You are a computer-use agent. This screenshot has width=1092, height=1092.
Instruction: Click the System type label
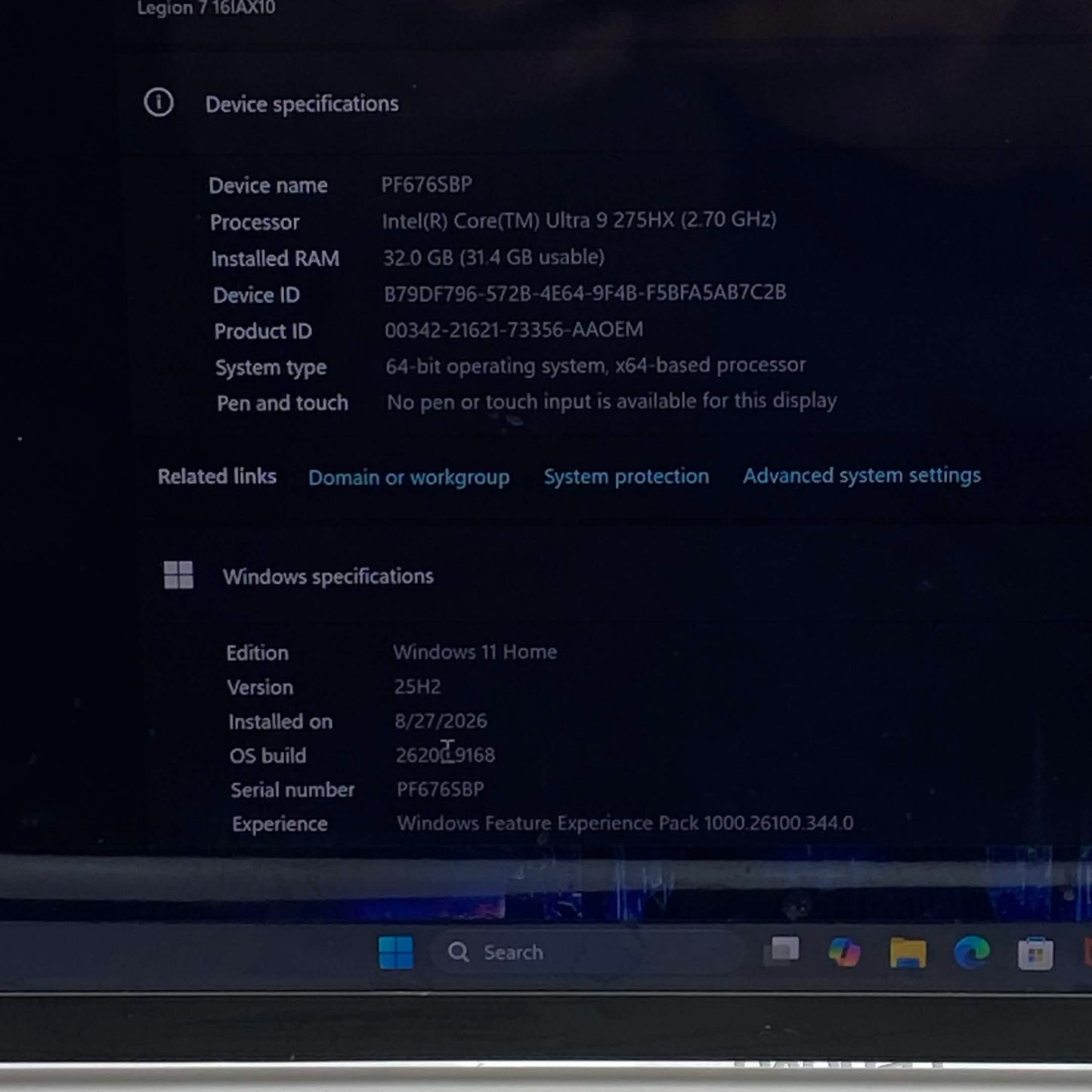(271, 368)
